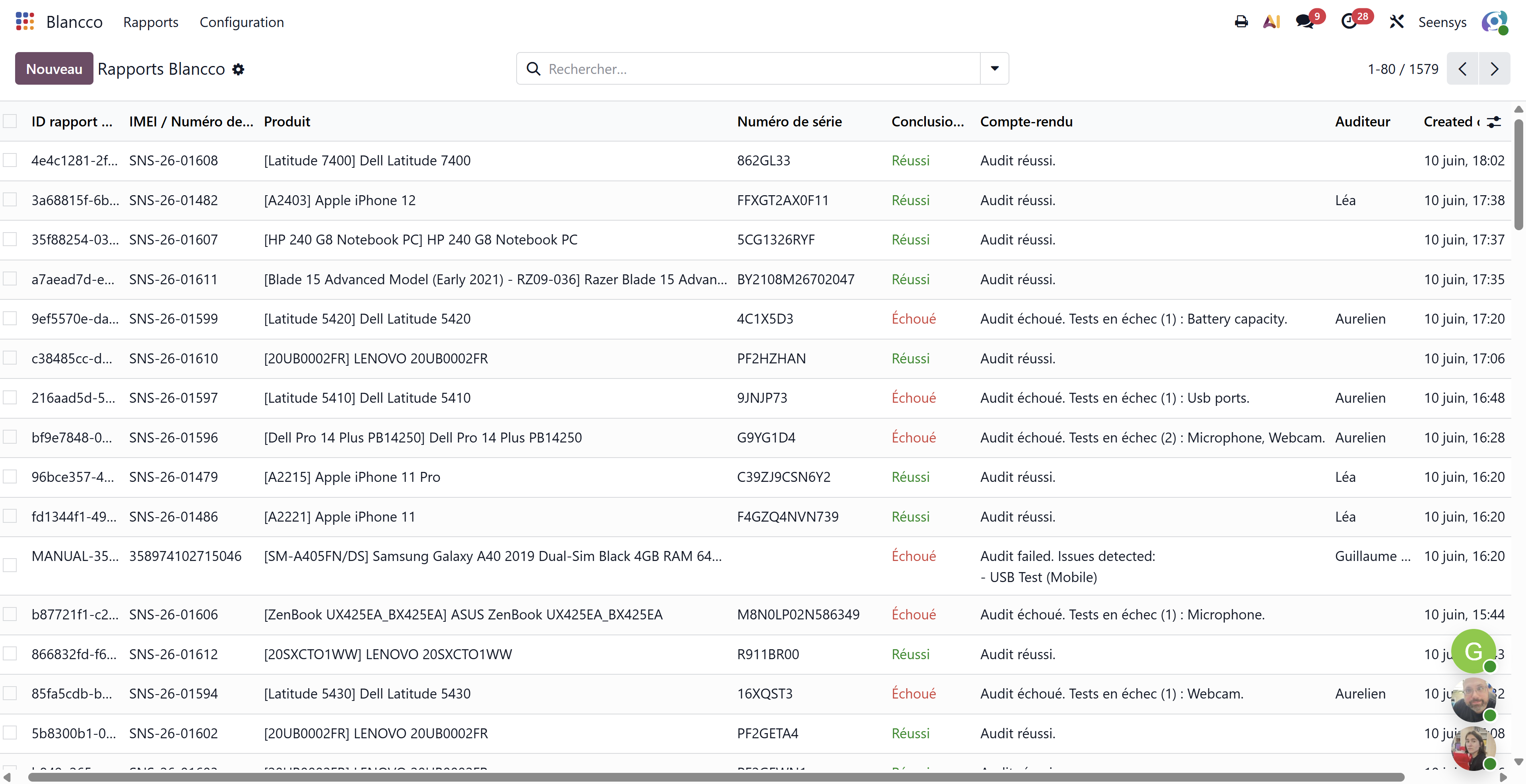Screen dimensions: 1526x784
Task: Open messages icon with 9 badge
Action: (1304, 22)
